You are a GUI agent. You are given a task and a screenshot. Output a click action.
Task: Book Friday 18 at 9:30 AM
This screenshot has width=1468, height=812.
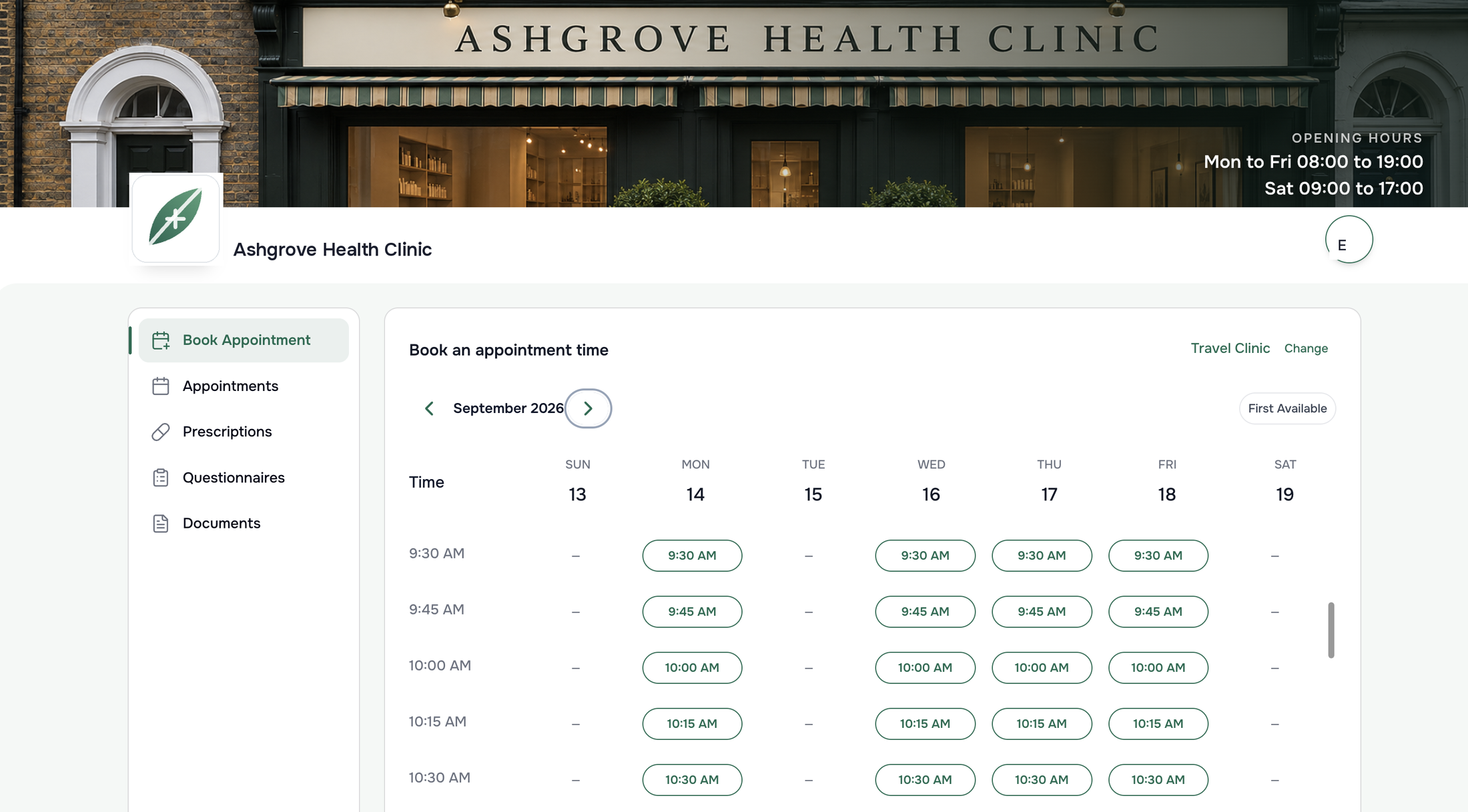tap(1158, 556)
